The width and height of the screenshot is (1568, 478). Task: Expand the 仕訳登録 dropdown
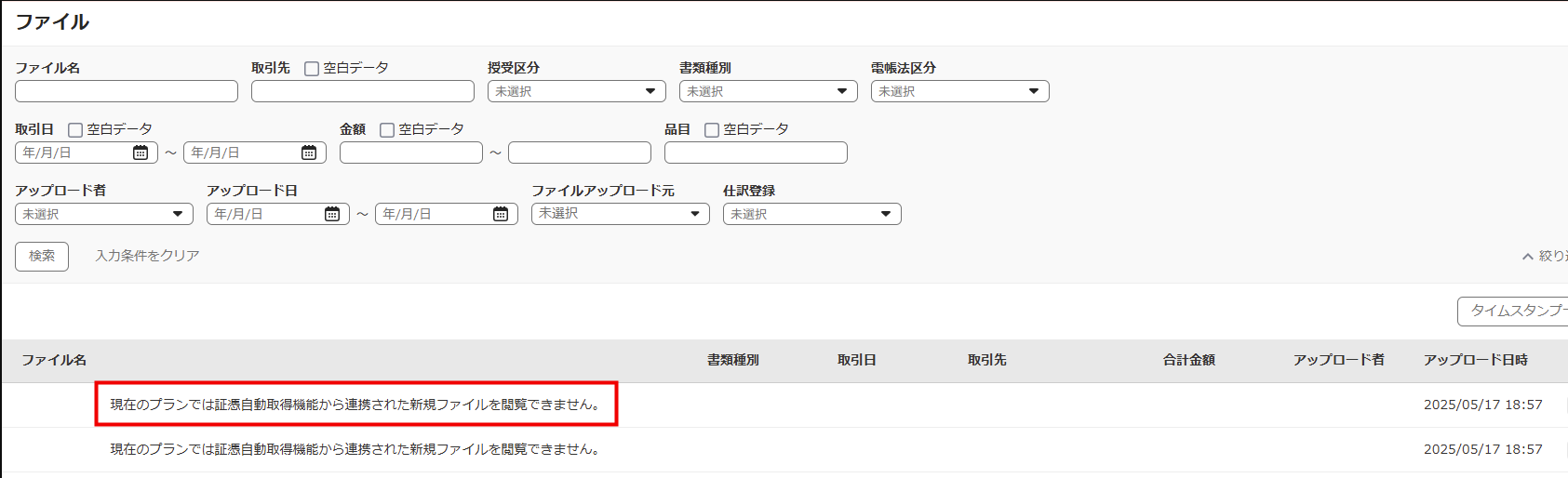(x=811, y=214)
